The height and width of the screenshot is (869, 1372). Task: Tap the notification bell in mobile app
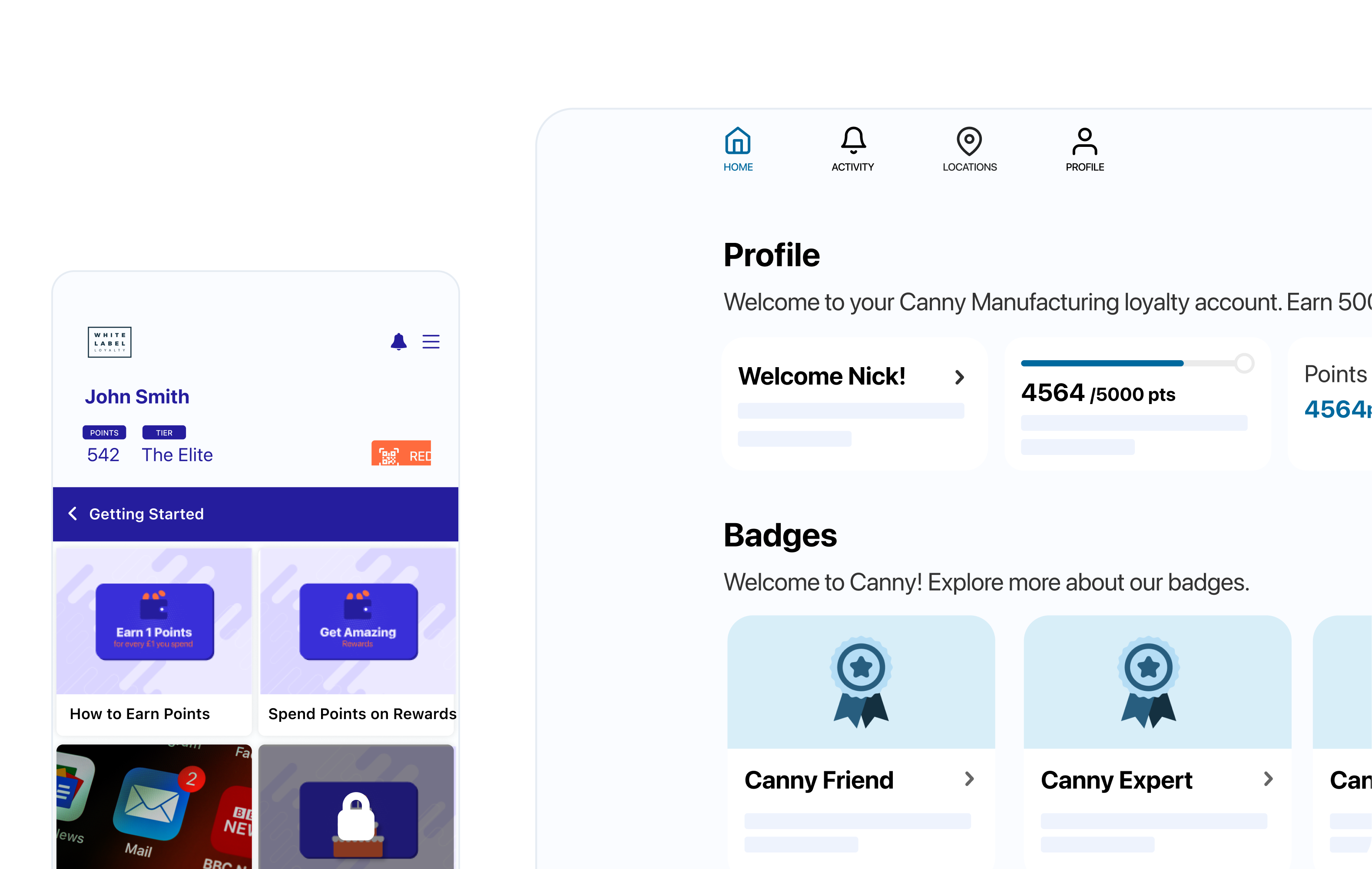coord(398,342)
